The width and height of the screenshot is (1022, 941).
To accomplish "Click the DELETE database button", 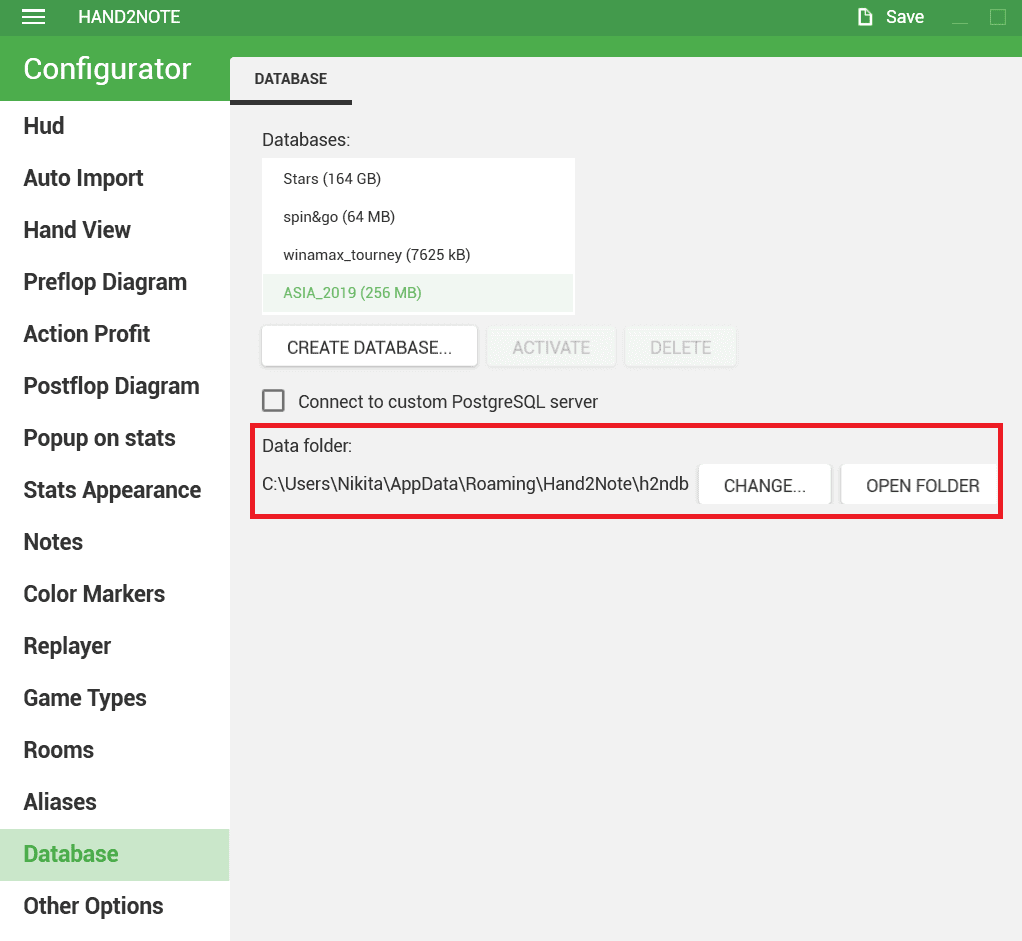I will (680, 347).
